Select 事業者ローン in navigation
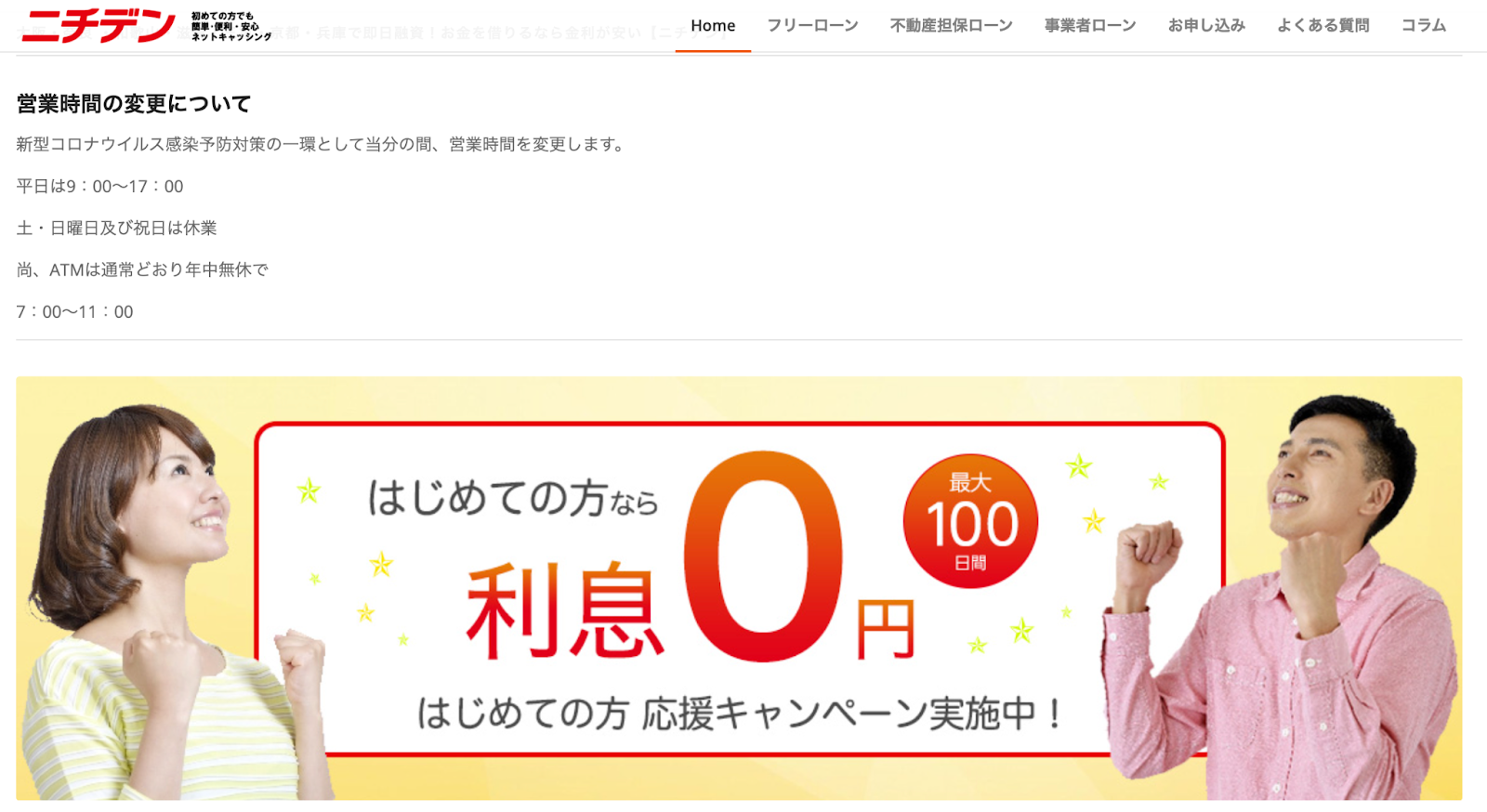The height and width of the screenshot is (812, 1487). click(1090, 26)
